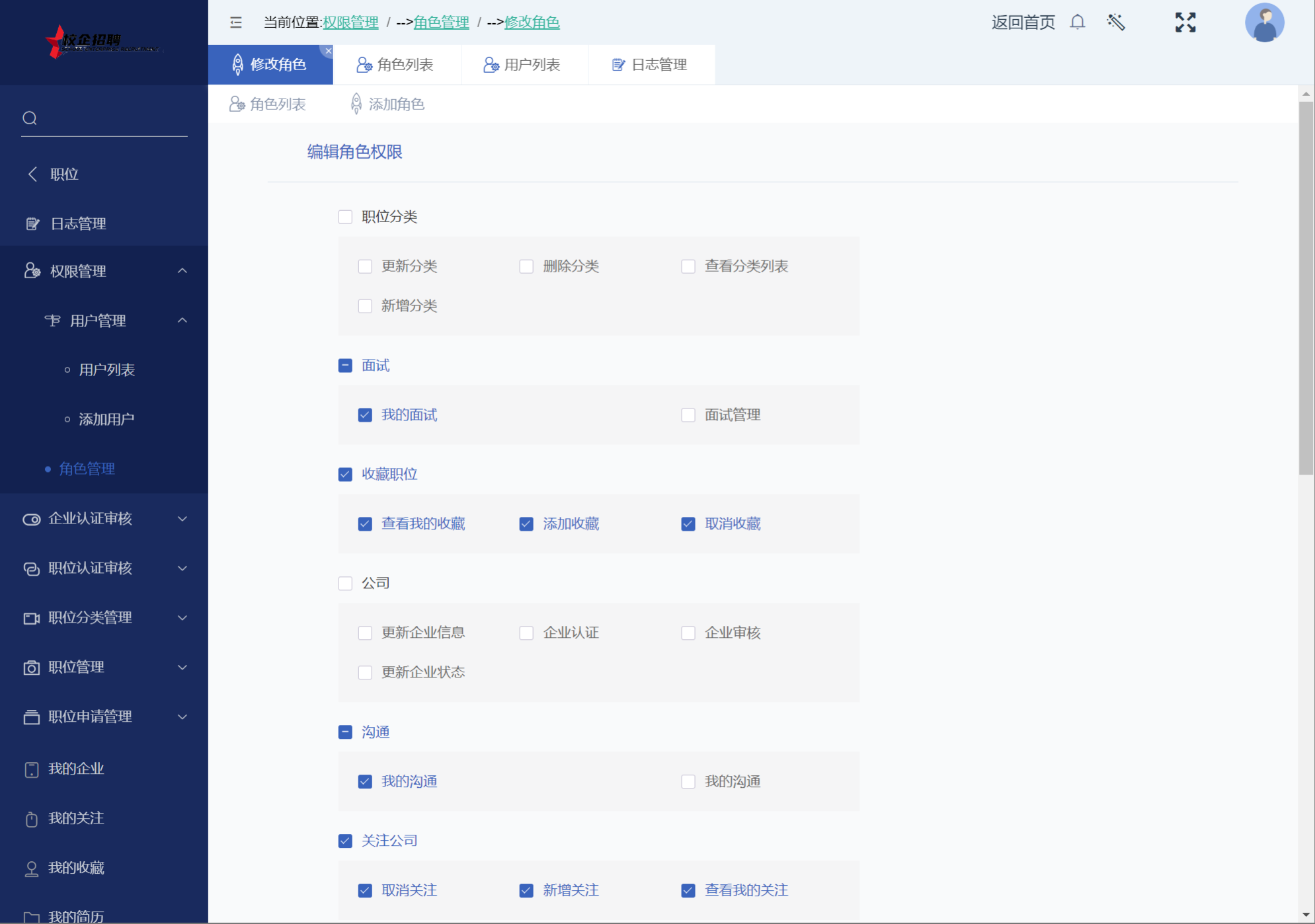Uncheck the 我的面试 checkbox

click(x=365, y=415)
